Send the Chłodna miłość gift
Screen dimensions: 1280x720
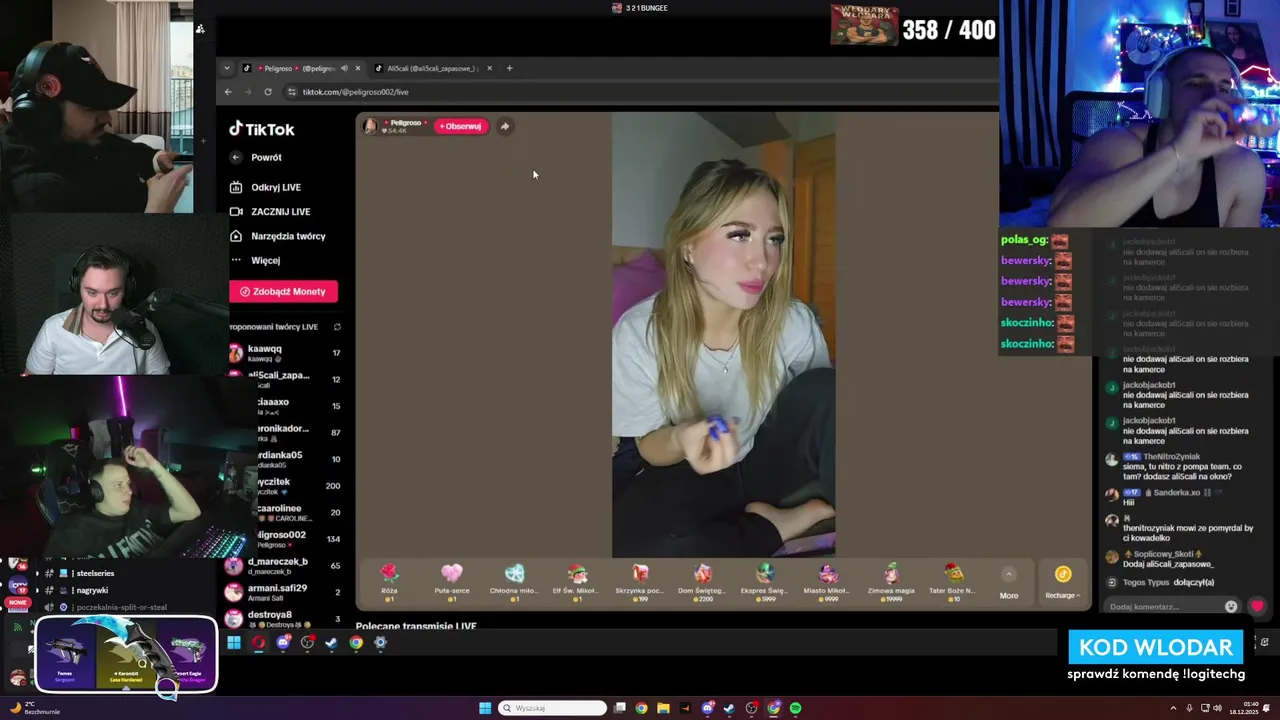pyautogui.click(x=514, y=581)
